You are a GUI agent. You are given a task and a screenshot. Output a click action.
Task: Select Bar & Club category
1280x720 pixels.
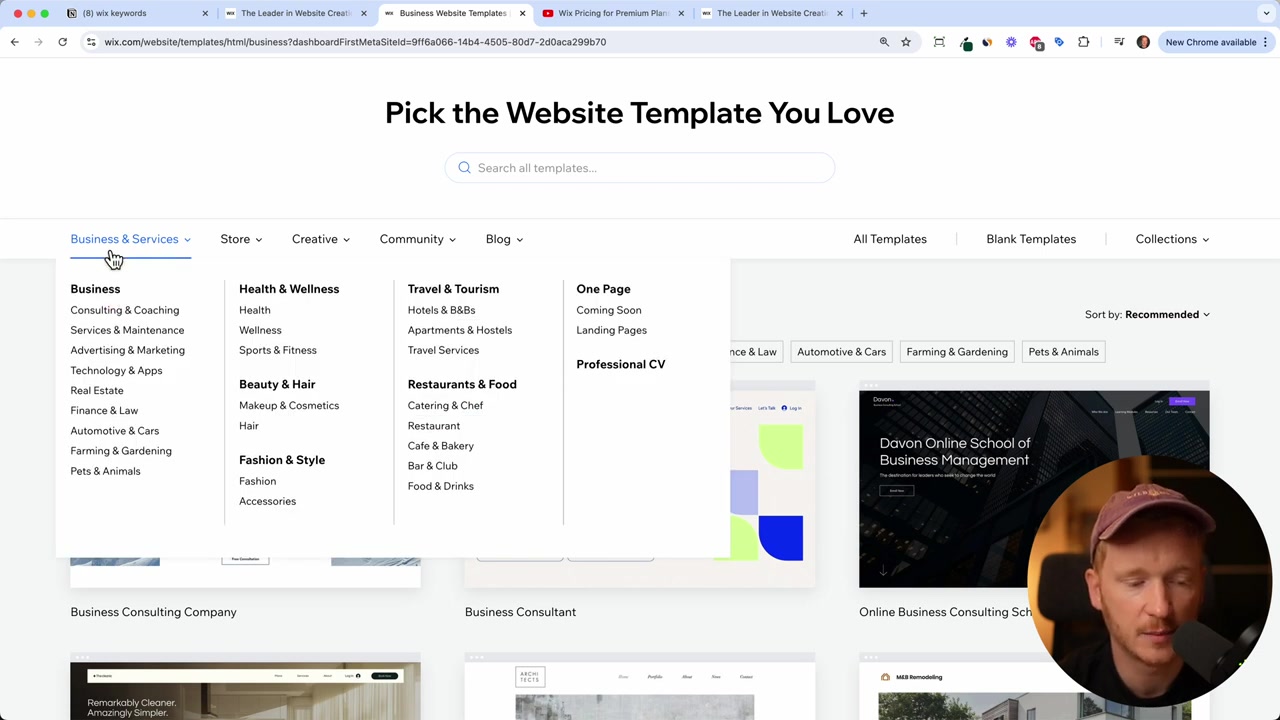point(432,466)
